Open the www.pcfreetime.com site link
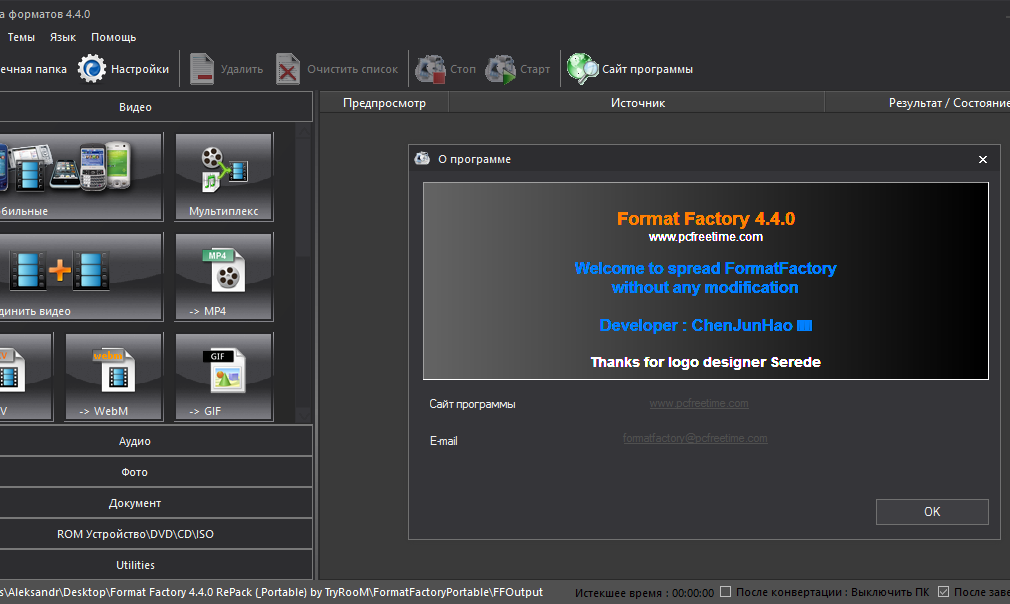Viewport: 1010px width, 604px height. [x=699, y=403]
